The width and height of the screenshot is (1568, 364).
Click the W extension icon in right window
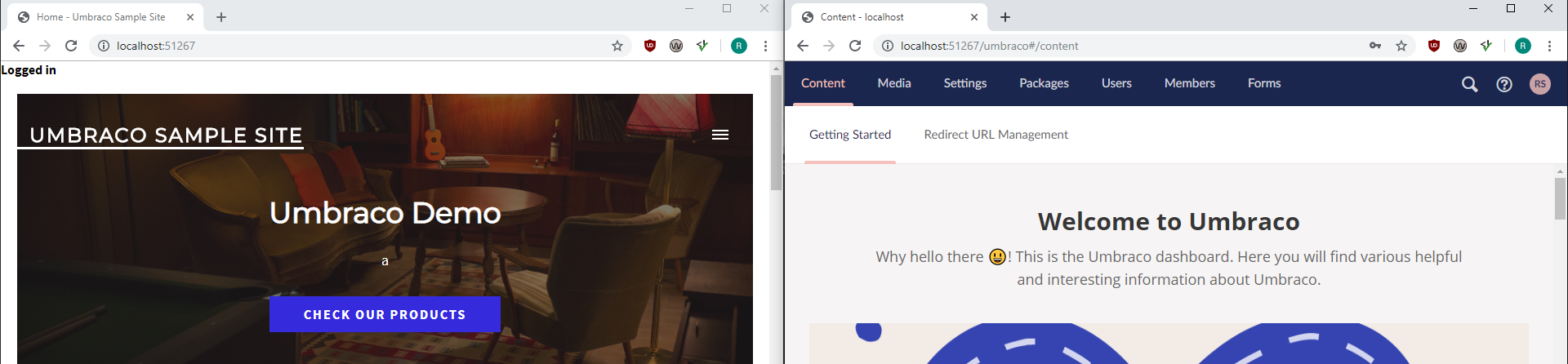pos(1460,46)
